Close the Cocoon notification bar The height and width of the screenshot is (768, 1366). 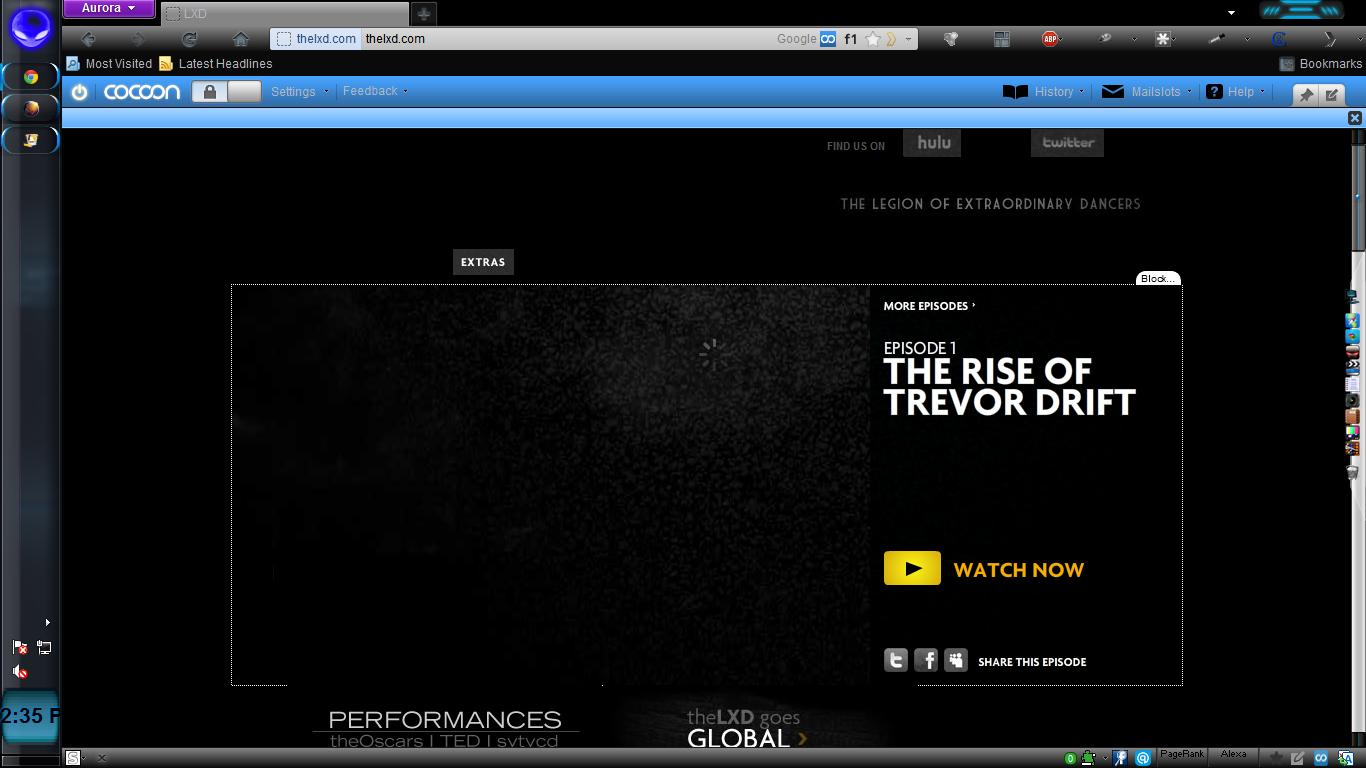pyautogui.click(x=1355, y=118)
